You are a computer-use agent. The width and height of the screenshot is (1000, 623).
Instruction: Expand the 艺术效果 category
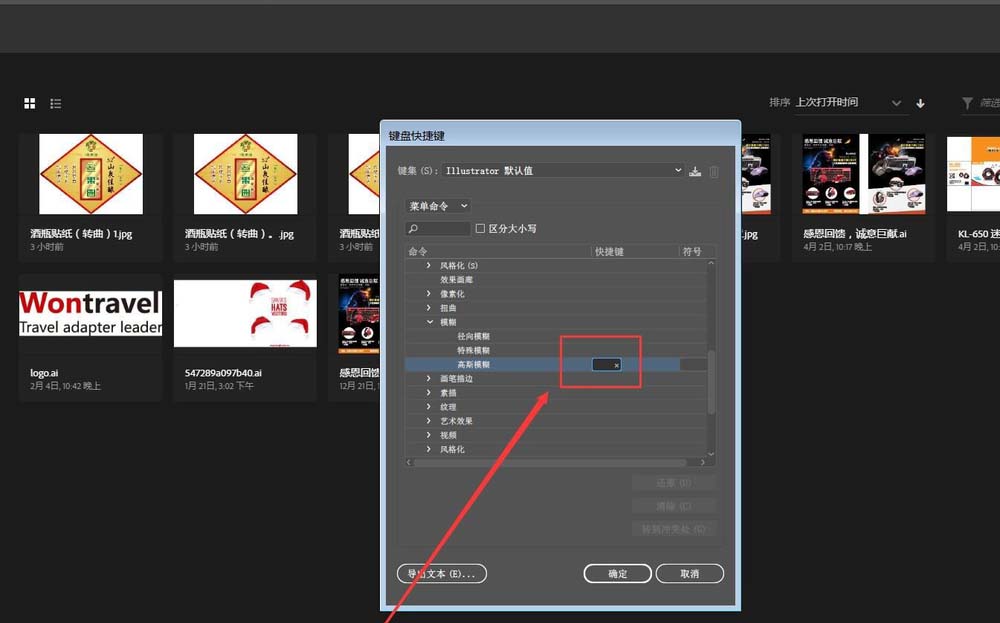[431, 420]
